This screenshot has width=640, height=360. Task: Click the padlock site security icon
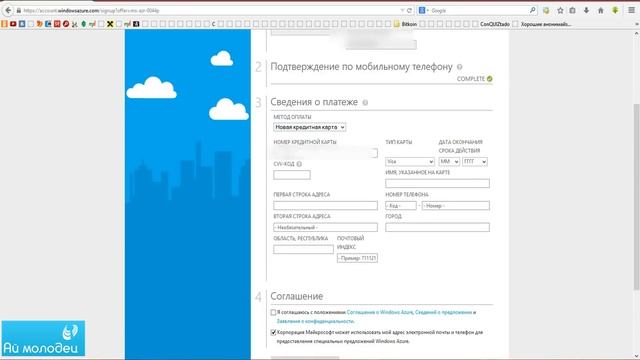pos(18,11)
